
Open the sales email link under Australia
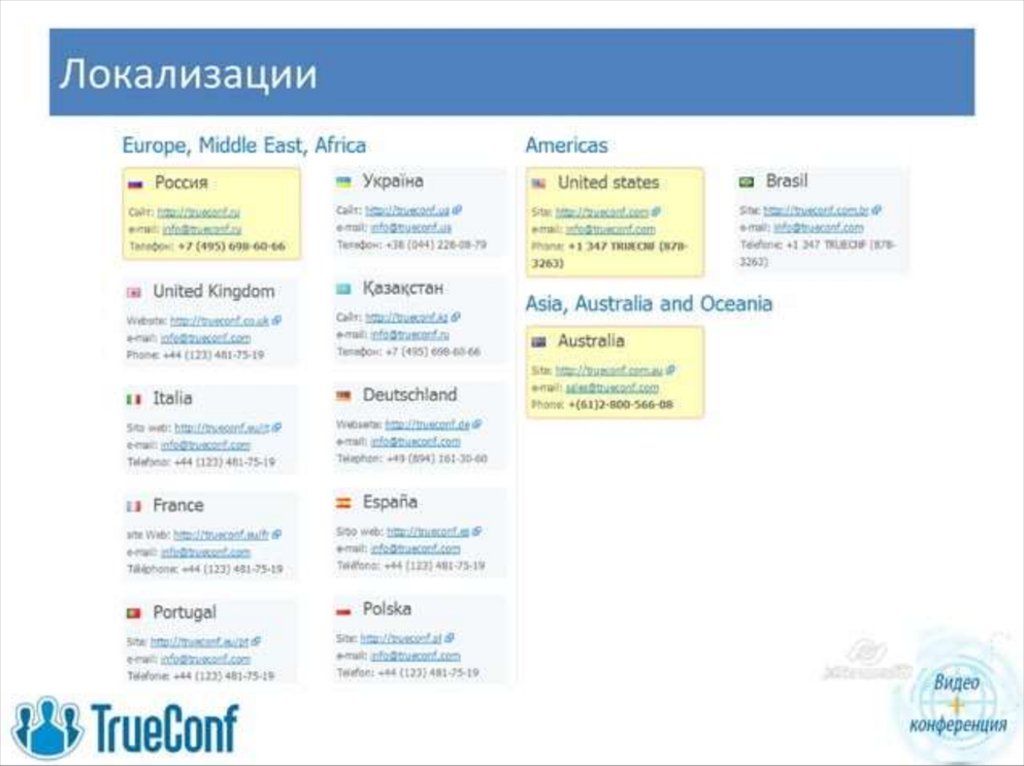(612, 387)
